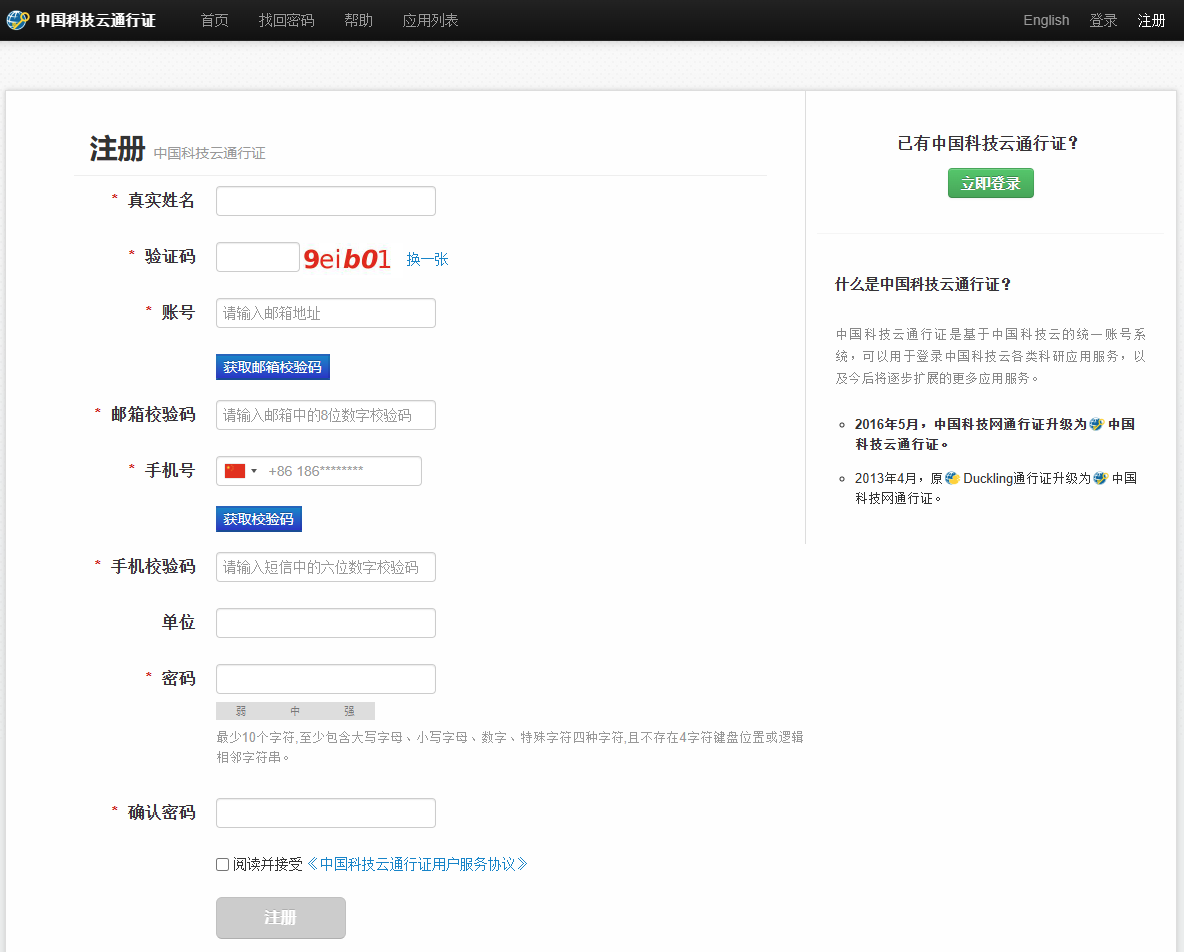Click the captcha image 9eib01

[x=346, y=259]
